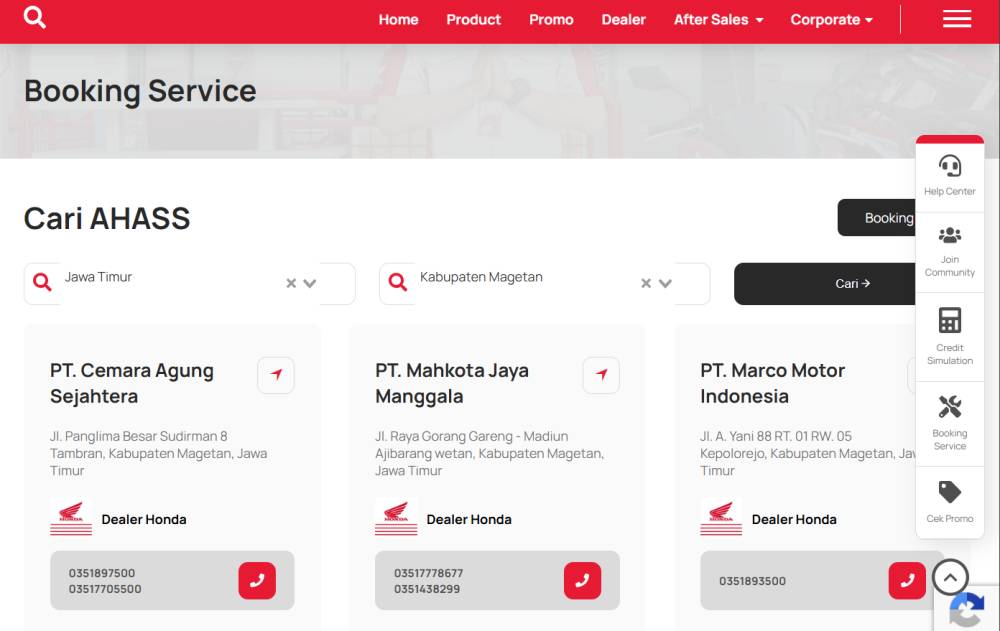Click the Jl. Raya Gorang Gareng address
1000x631 pixels.
[489, 453]
